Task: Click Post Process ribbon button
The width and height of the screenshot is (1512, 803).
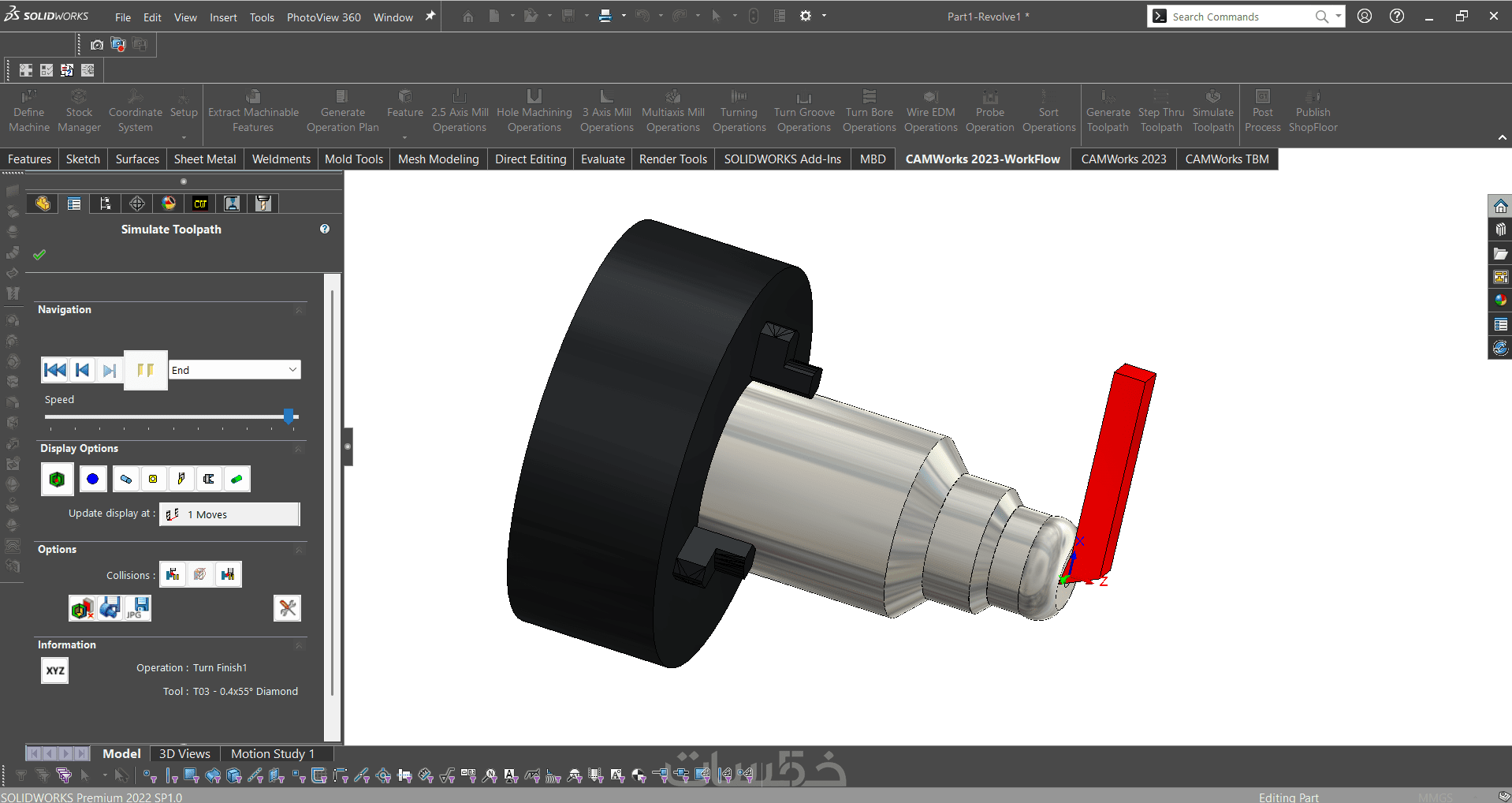Action: pos(1263,112)
